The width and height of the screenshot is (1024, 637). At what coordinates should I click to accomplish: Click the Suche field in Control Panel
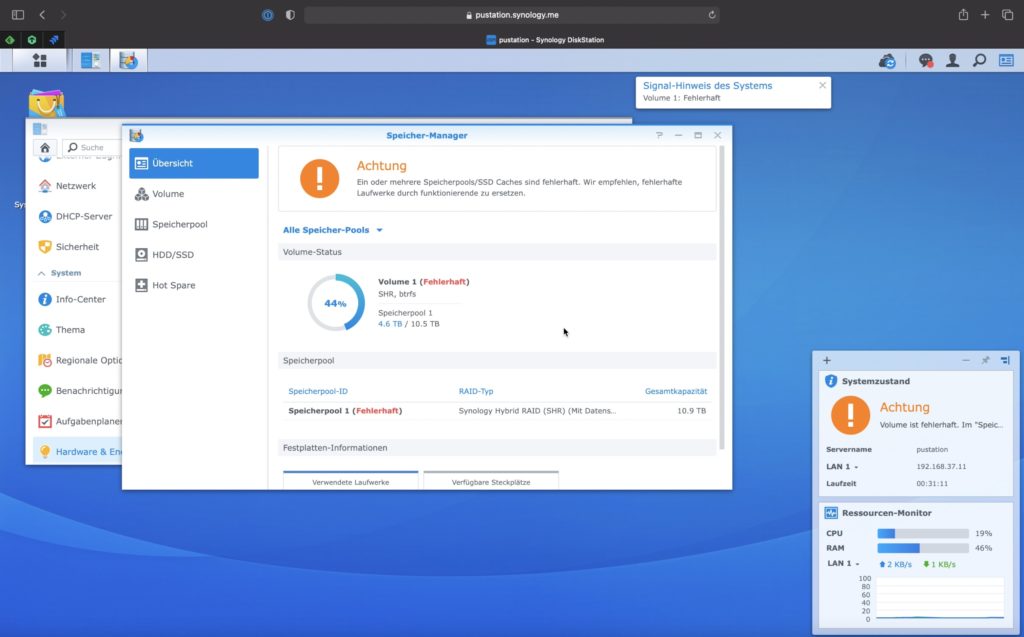pos(92,148)
